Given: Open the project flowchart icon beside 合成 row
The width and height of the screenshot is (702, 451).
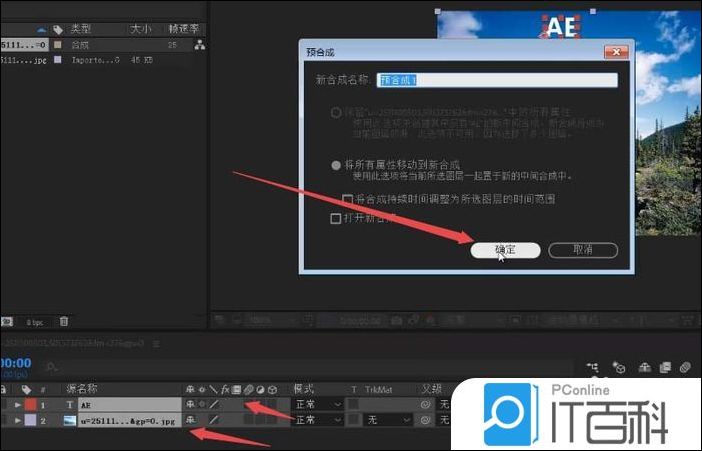Looking at the screenshot, I should [199, 45].
